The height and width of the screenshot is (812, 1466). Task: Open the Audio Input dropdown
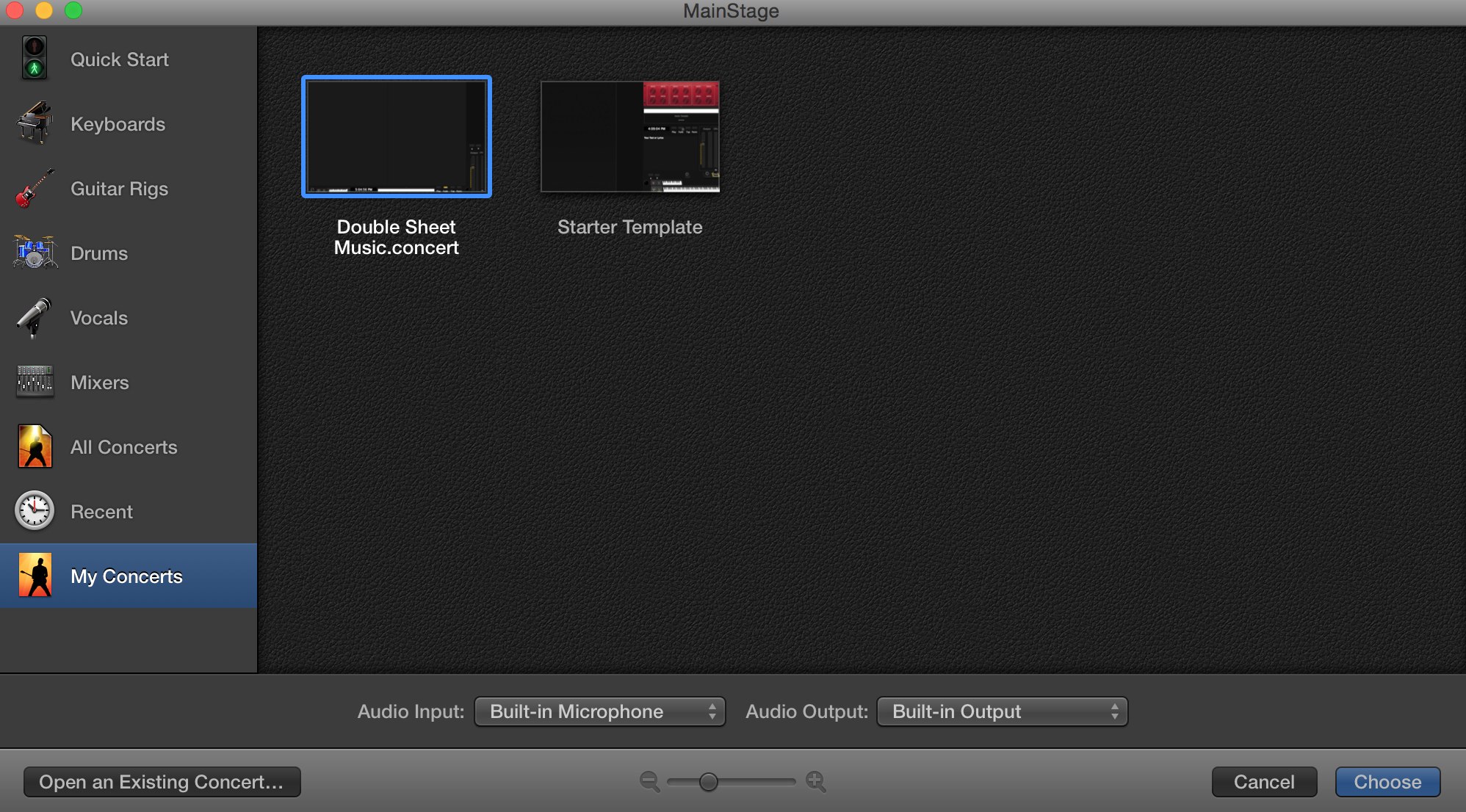[600, 711]
